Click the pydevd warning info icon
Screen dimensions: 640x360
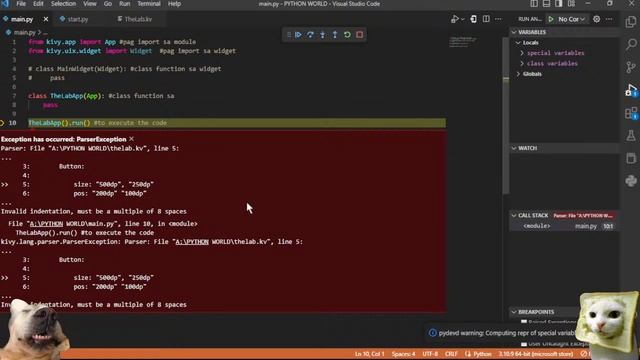tap(433, 333)
